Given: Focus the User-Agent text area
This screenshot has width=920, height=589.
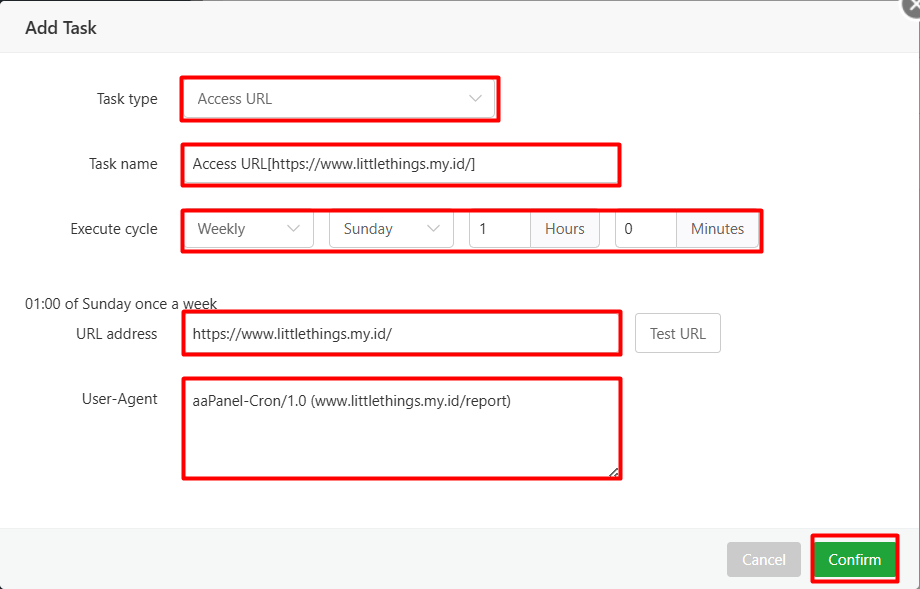Looking at the screenshot, I should pyautogui.click(x=400, y=430).
